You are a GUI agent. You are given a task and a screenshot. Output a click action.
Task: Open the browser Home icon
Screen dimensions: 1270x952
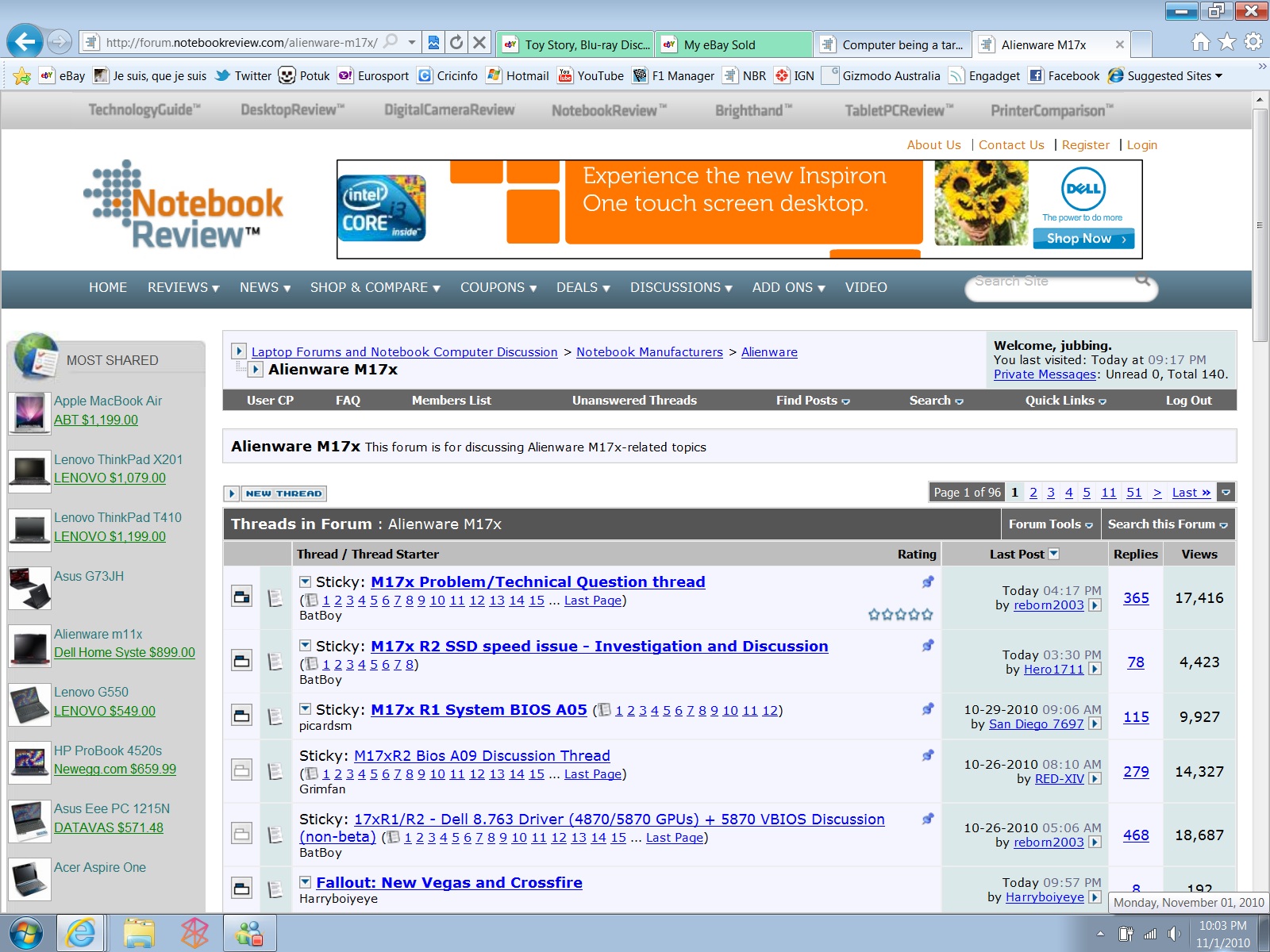[1201, 41]
